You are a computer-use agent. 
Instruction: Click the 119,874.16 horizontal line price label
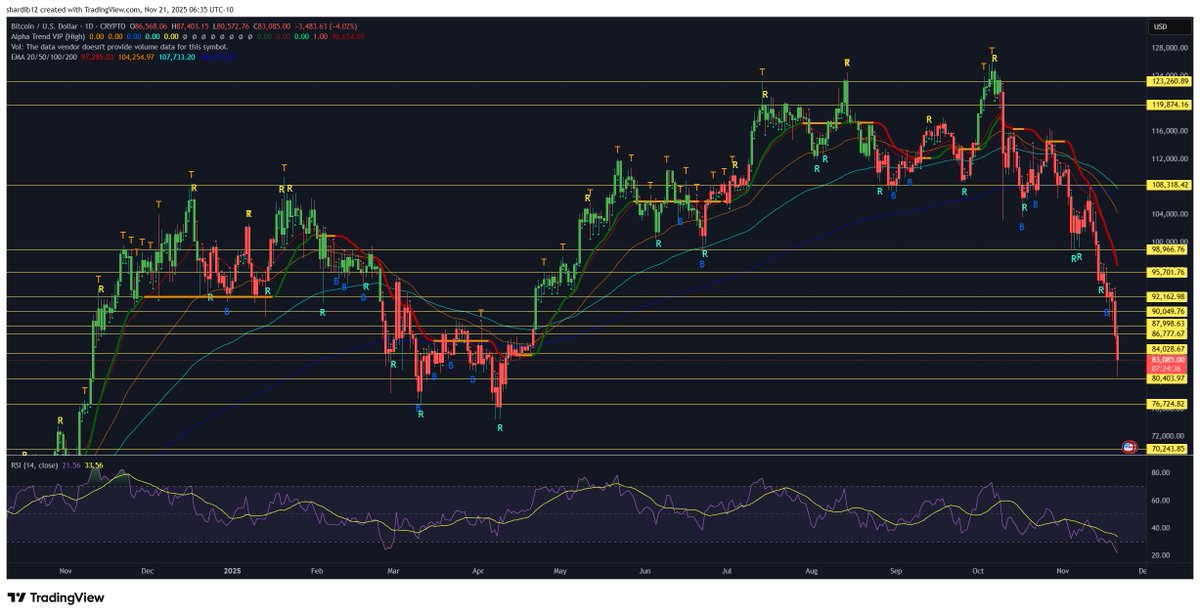pyautogui.click(x=1168, y=104)
